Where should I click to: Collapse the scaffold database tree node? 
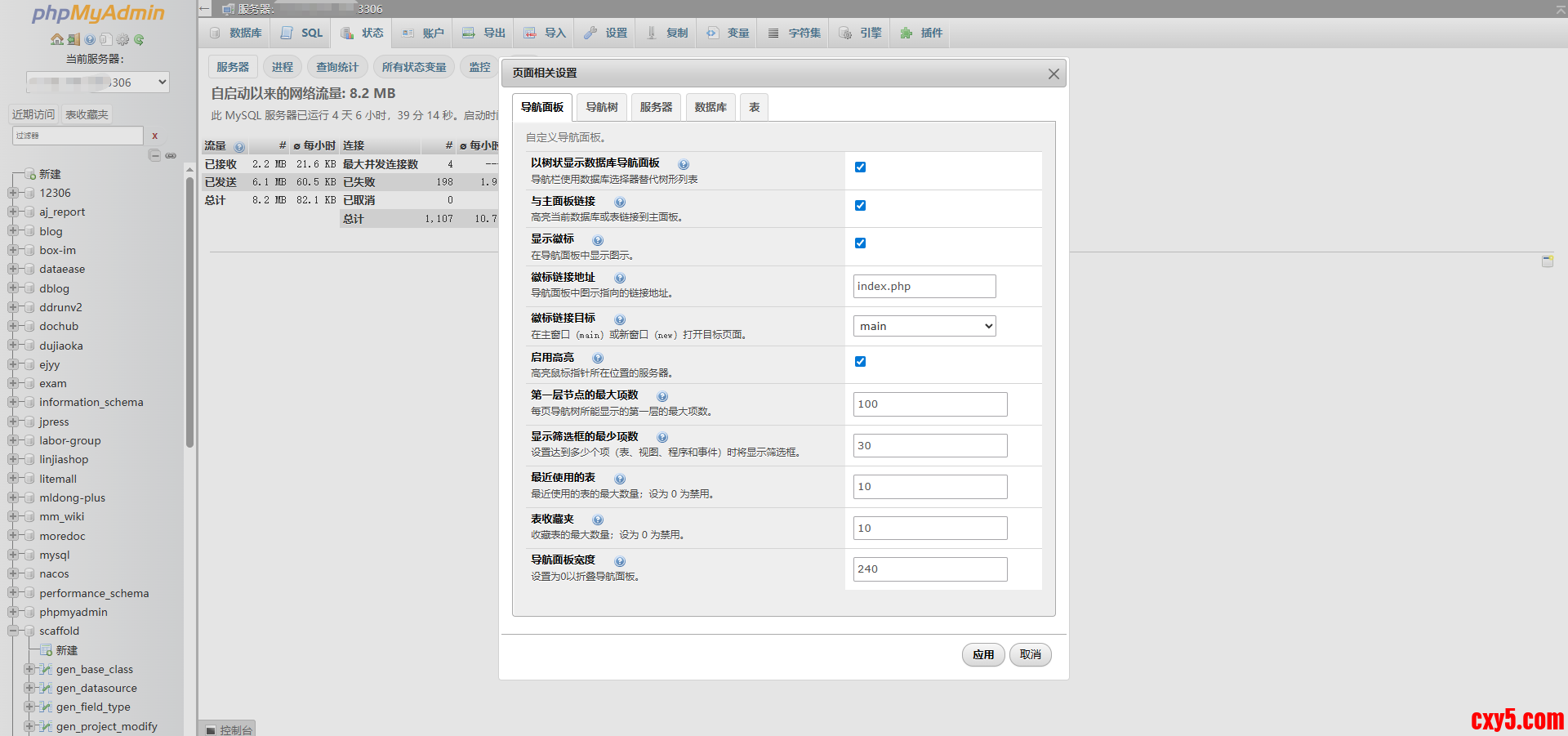tap(13, 631)
